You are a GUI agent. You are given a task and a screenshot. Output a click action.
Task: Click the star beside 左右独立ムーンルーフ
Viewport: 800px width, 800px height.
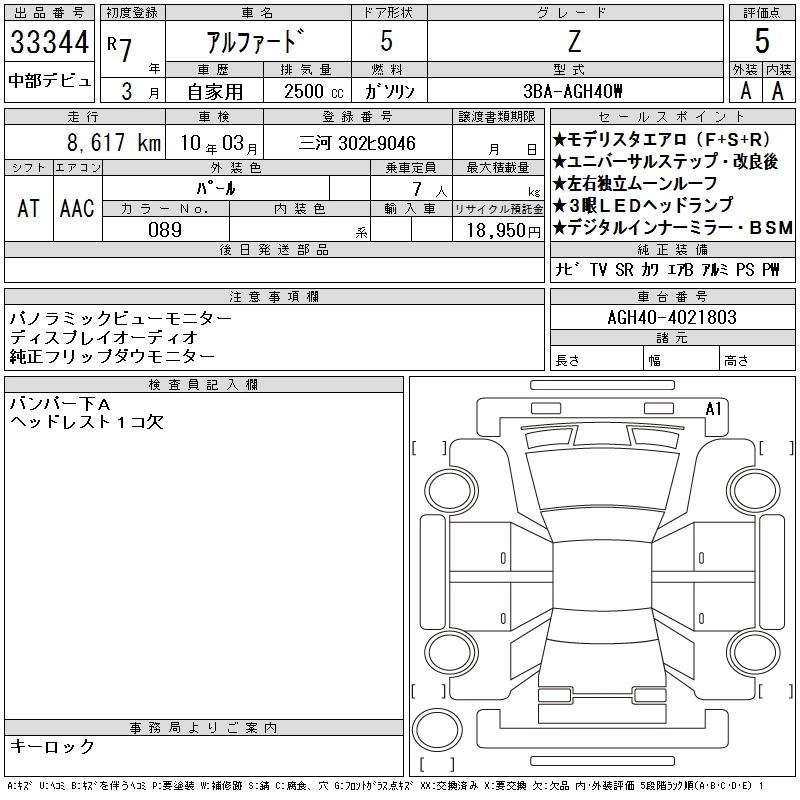[x=560, y=184]
